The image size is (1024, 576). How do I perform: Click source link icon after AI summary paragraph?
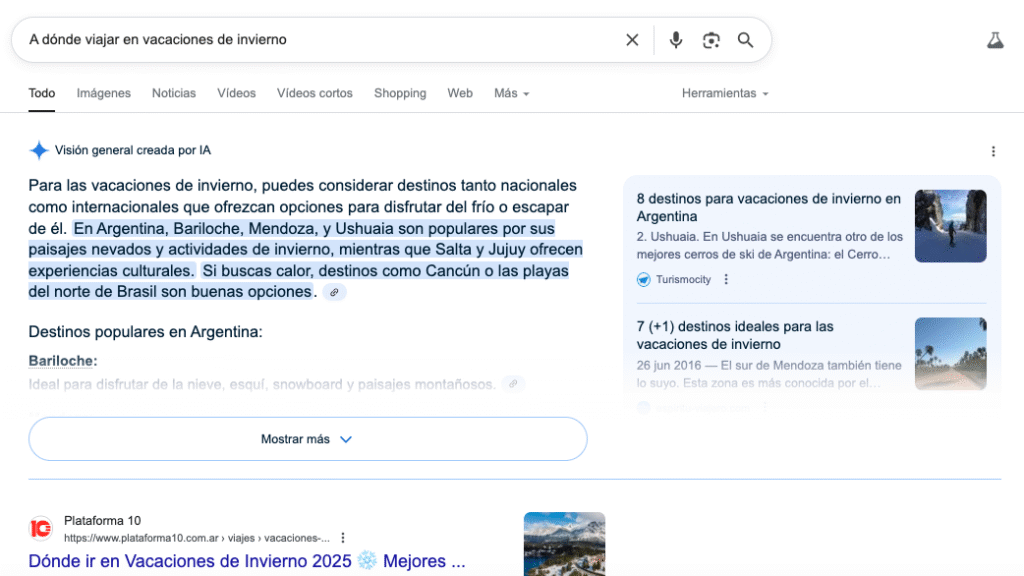pos(334,293)
